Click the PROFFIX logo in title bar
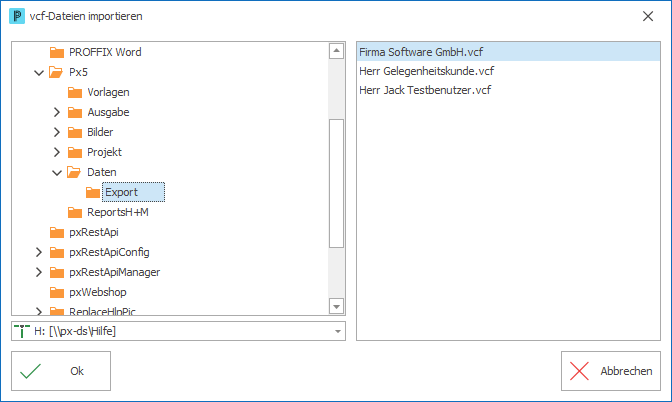Image resolution: width=672 pixels, height=402 pixels. click(x=17, y=16)
